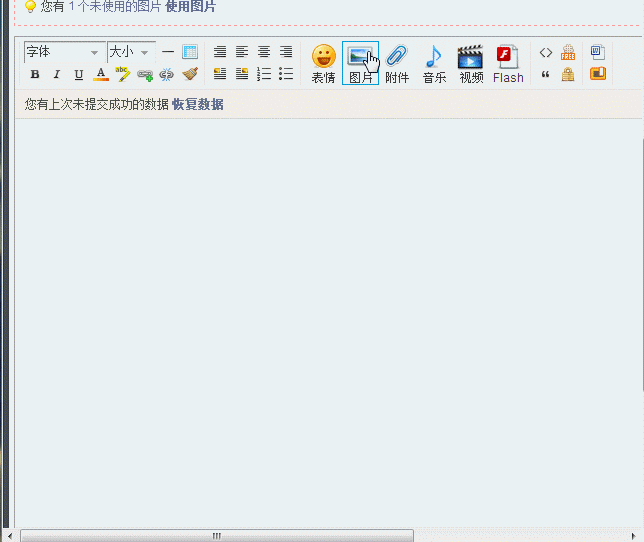
Task: Float content right with image-text icon
Action: click(242, 74)
